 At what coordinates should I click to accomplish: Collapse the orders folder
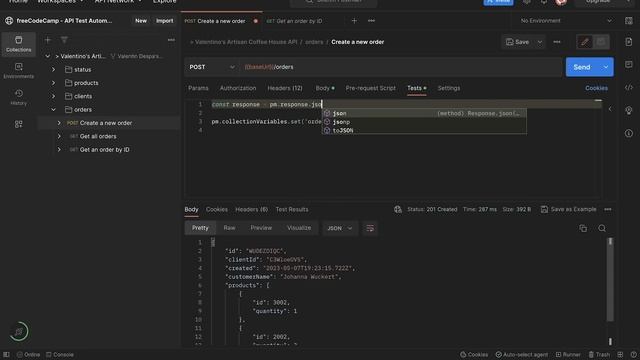pyautogui.click(x=53, y=110)
